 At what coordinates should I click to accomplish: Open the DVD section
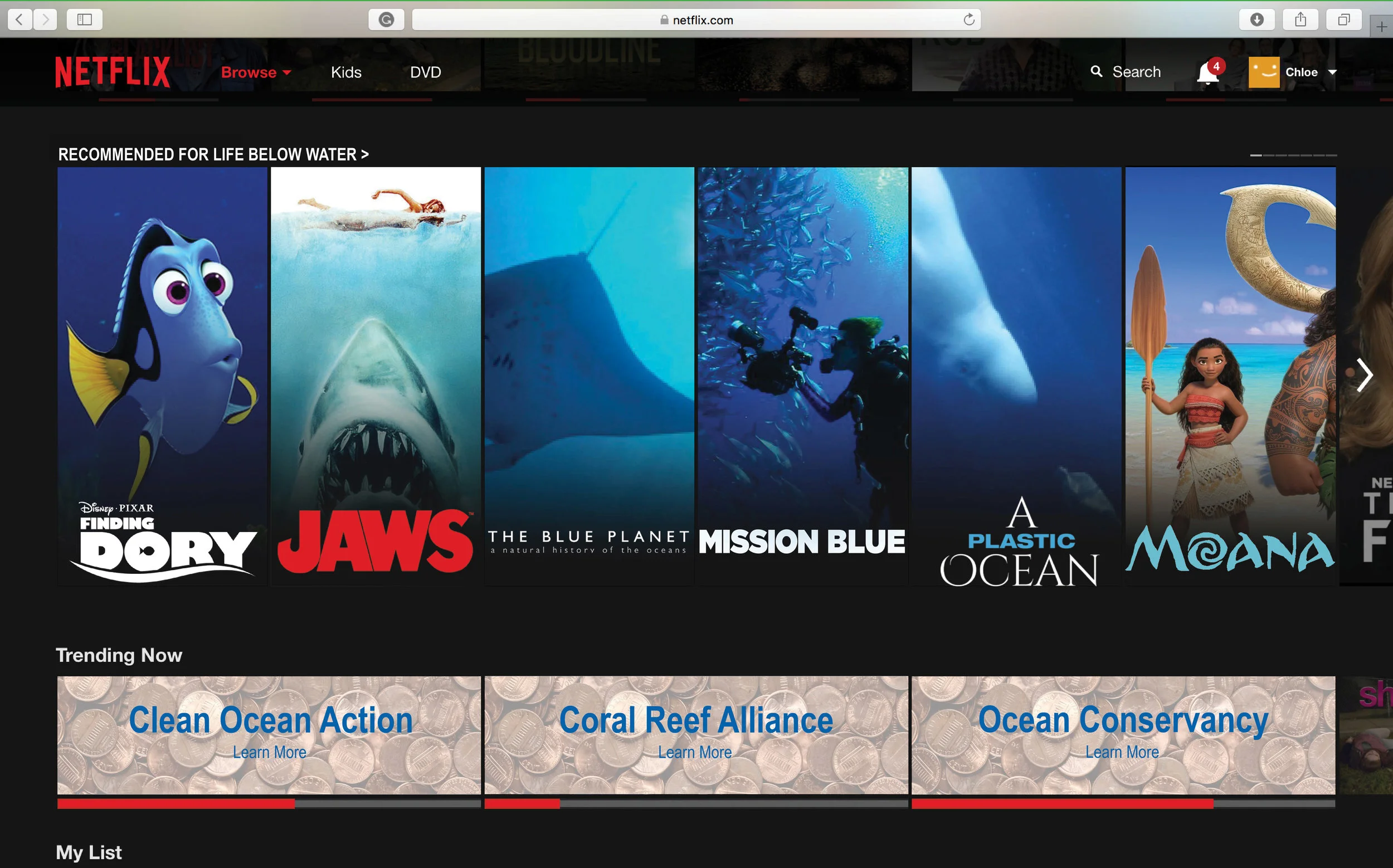coord(426,72)
